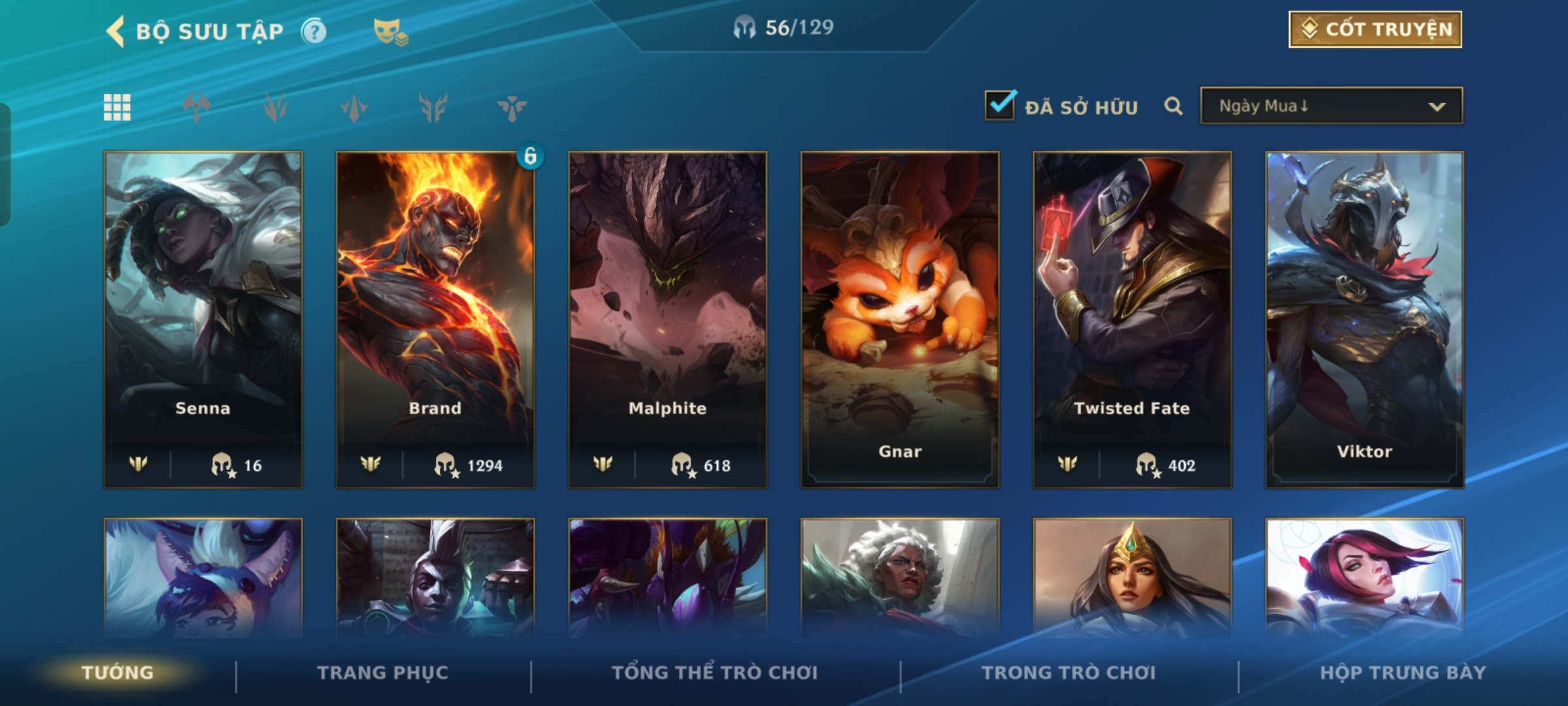
Task: Open the Tổng Thể Trò Chơi tab
Action: [715, 673]
